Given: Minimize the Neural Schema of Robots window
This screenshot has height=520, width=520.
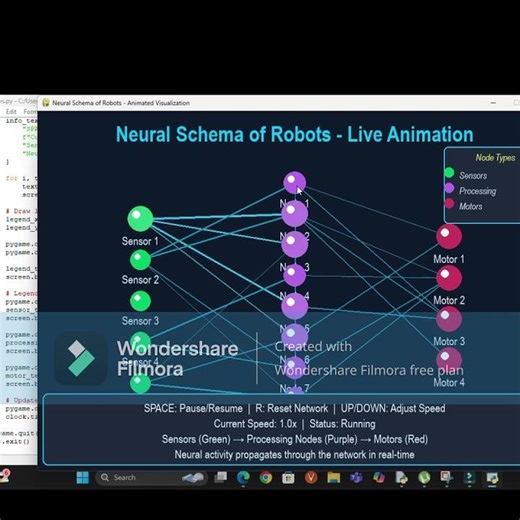Looking at the screenshot, I should [493, 103].
